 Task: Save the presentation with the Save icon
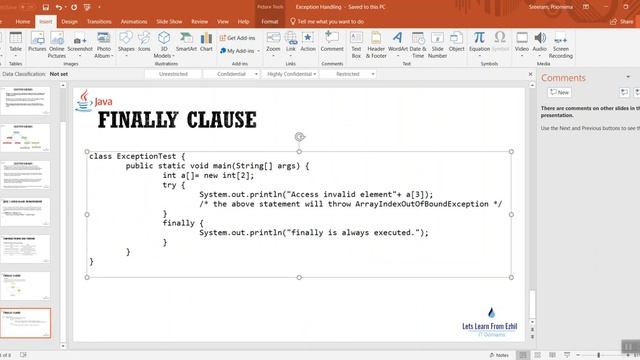(46, 7)
